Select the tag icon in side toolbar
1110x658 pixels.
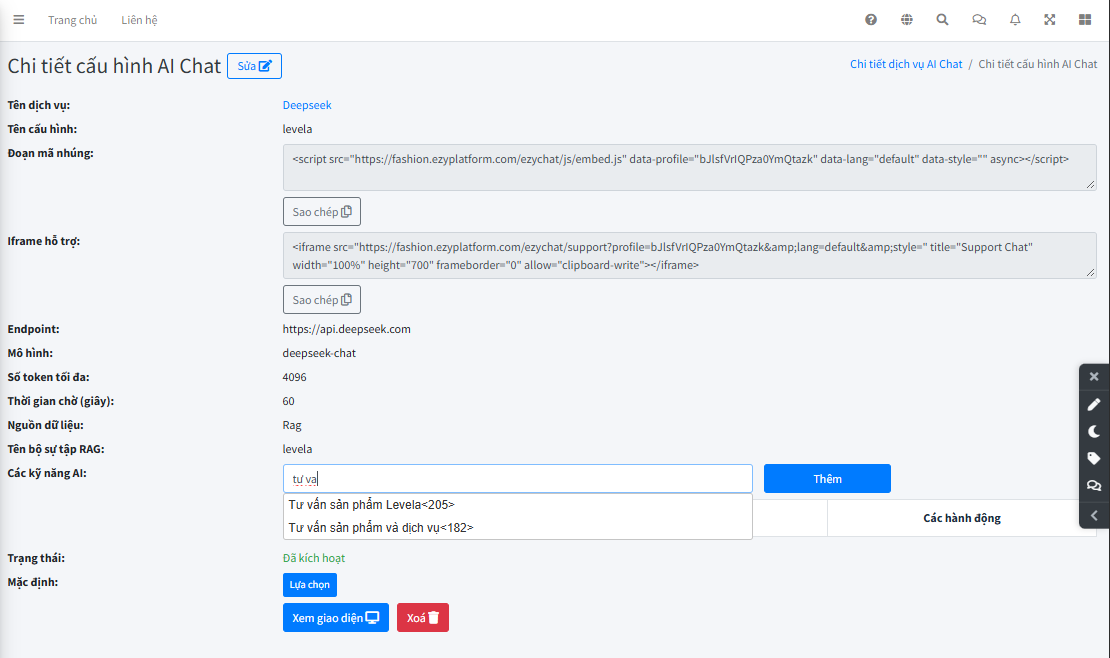tap(1094, 458)
